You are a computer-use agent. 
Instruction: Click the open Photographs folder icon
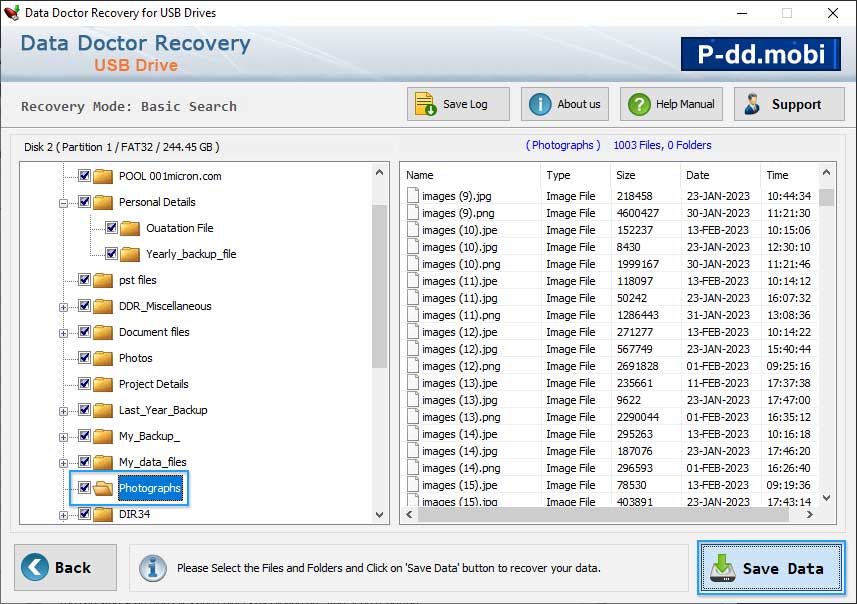103,488
